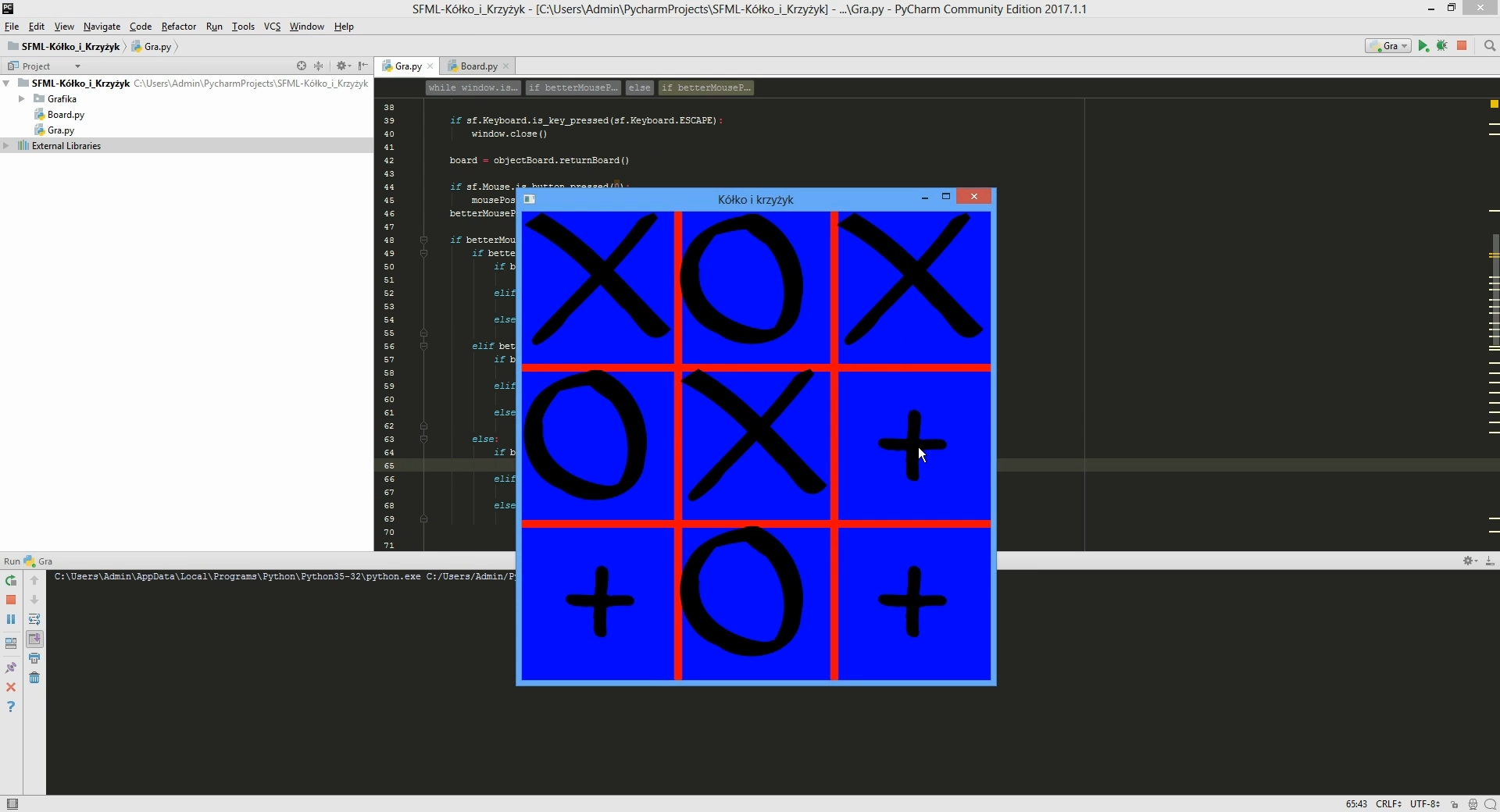Open Board.py in the project tree

(x=66, y=115)
